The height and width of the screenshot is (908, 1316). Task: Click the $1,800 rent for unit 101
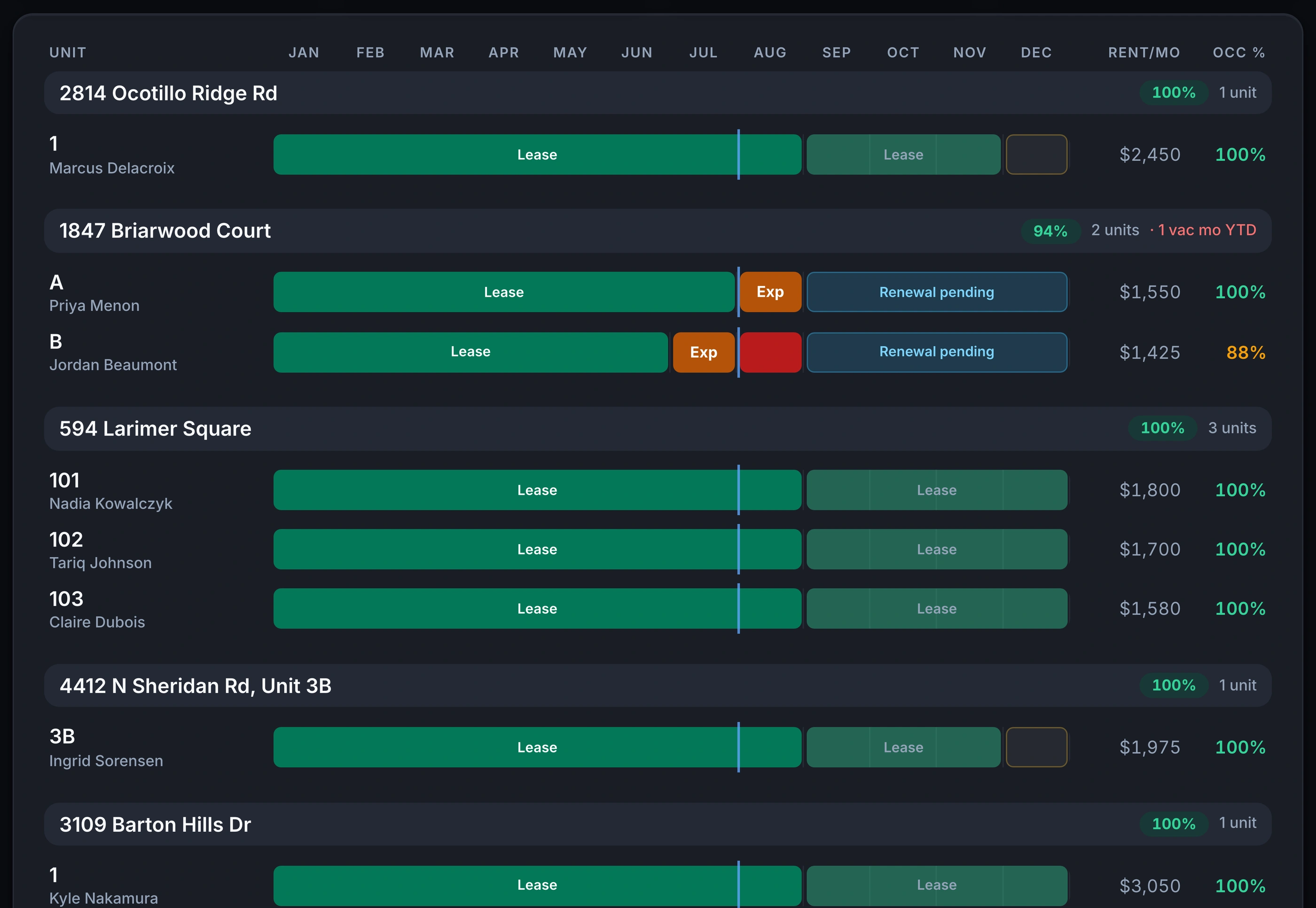1149,490
